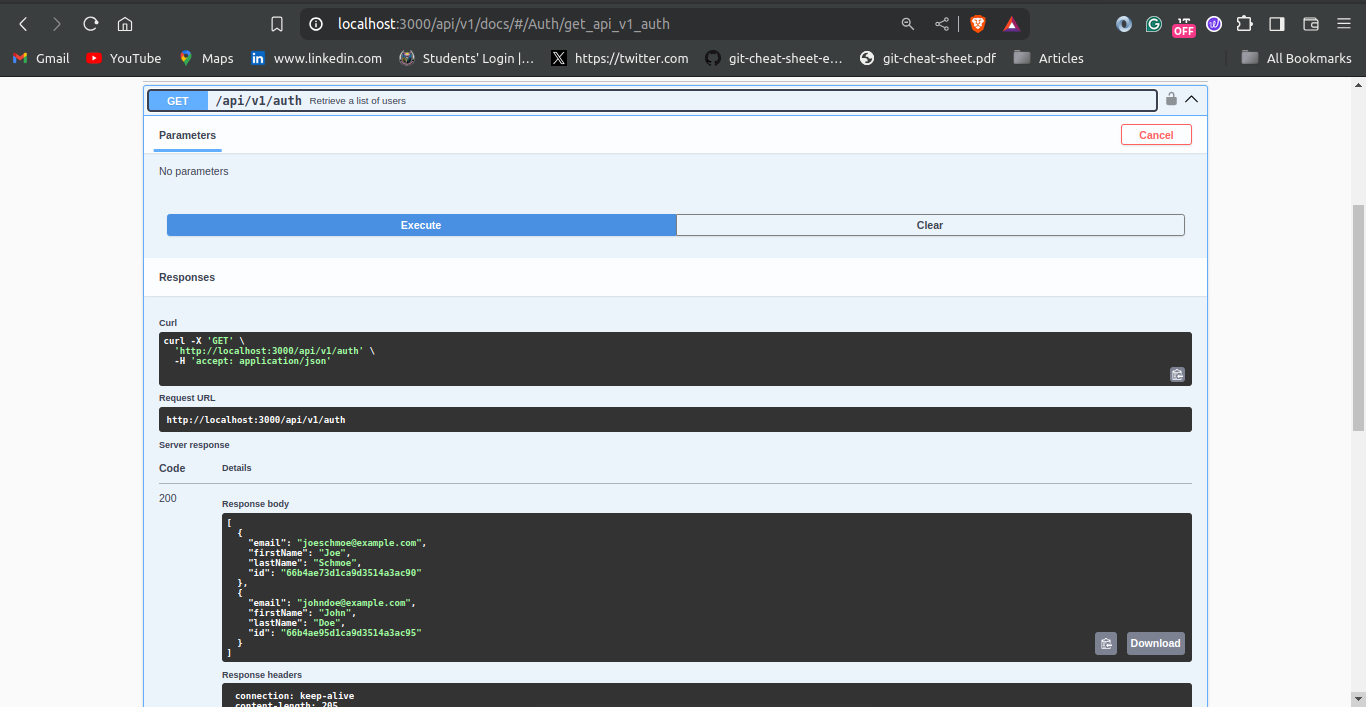Click the id "66b4ae95d1ca9d3514a3ac95" value
Viewport: 1366px width, 707px height.
pos(351,633)
